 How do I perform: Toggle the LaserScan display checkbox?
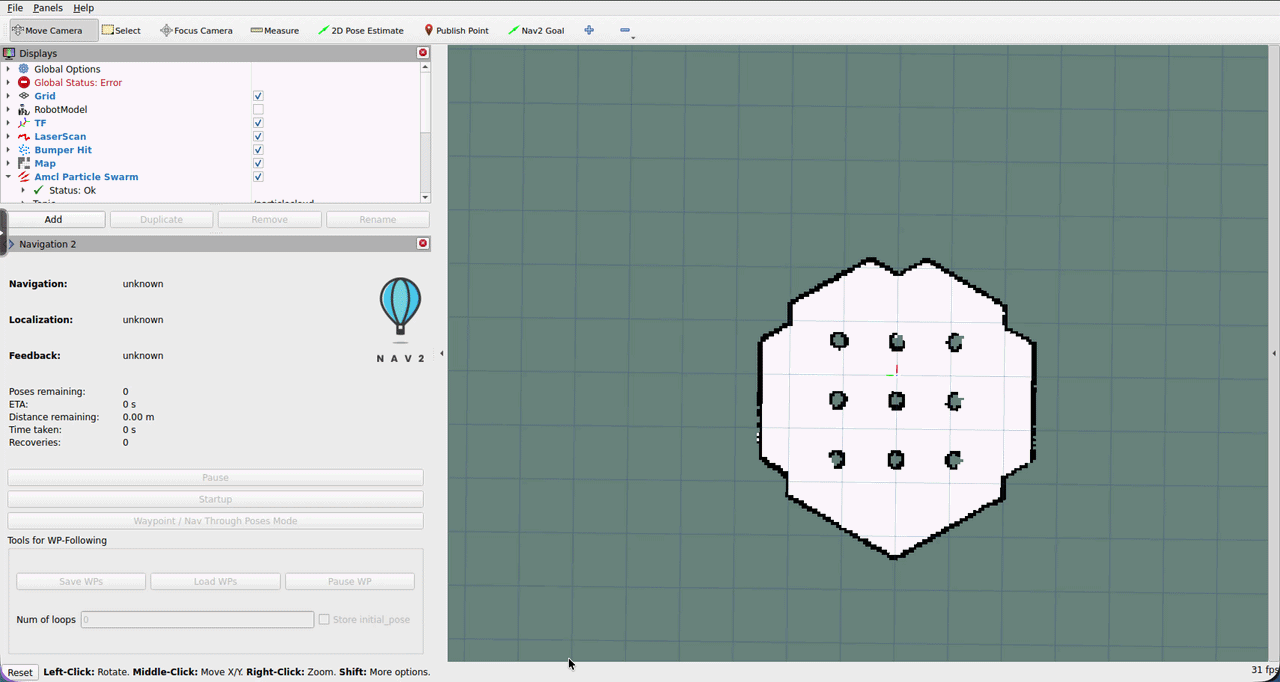258,137
